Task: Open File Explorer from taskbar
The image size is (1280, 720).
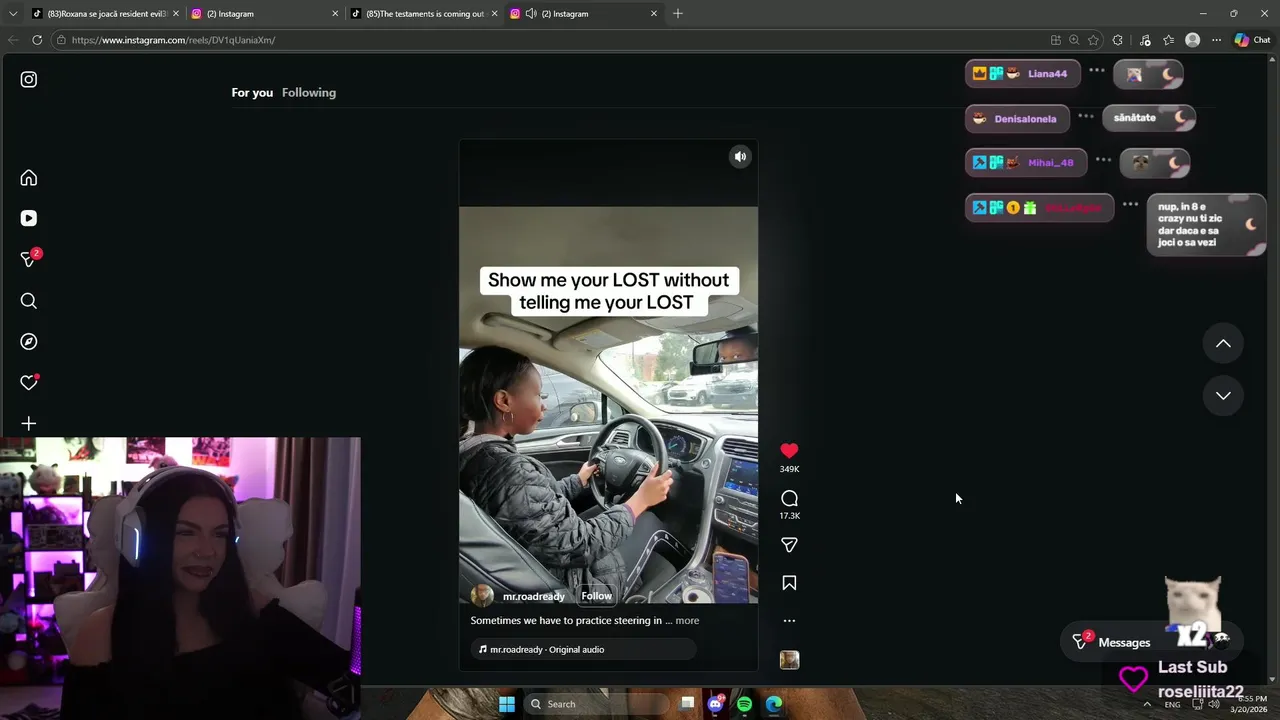Action: click(x=687, y=704)
